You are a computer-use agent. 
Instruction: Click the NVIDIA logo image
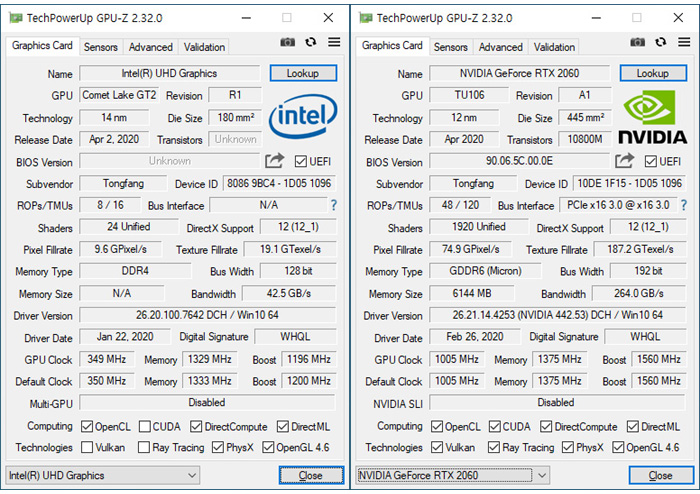coord(653,118)
